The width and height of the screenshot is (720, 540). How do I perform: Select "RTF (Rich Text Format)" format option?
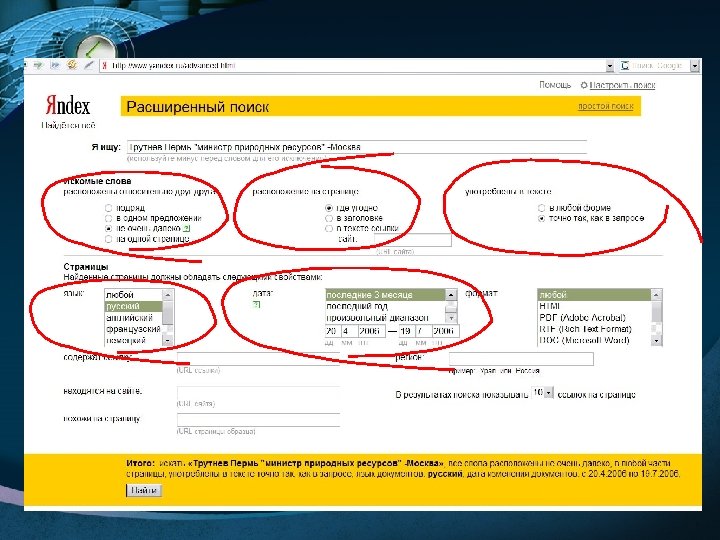click(595, 329)
